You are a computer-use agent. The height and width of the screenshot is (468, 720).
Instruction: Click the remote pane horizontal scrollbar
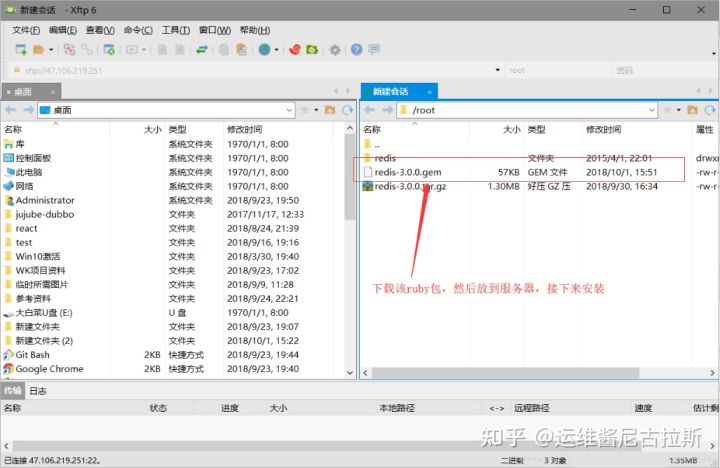click(x=505, y=373)
